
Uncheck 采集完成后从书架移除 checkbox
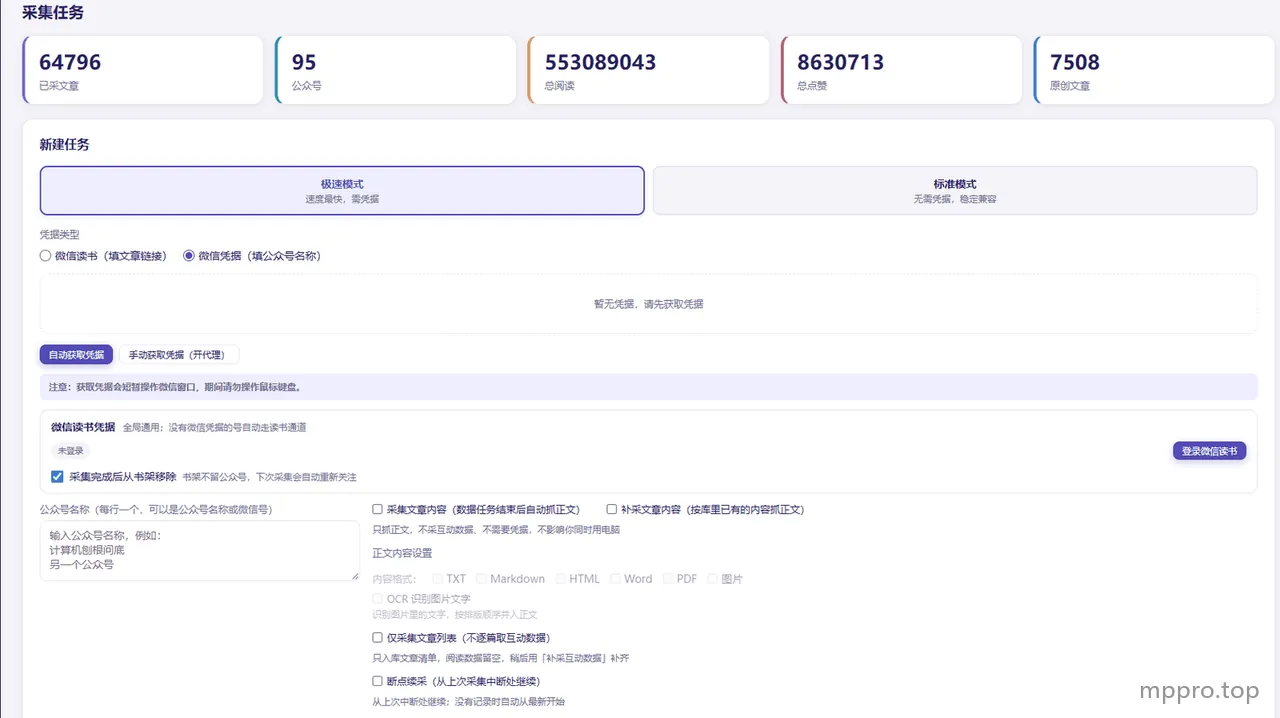point(57,477)
